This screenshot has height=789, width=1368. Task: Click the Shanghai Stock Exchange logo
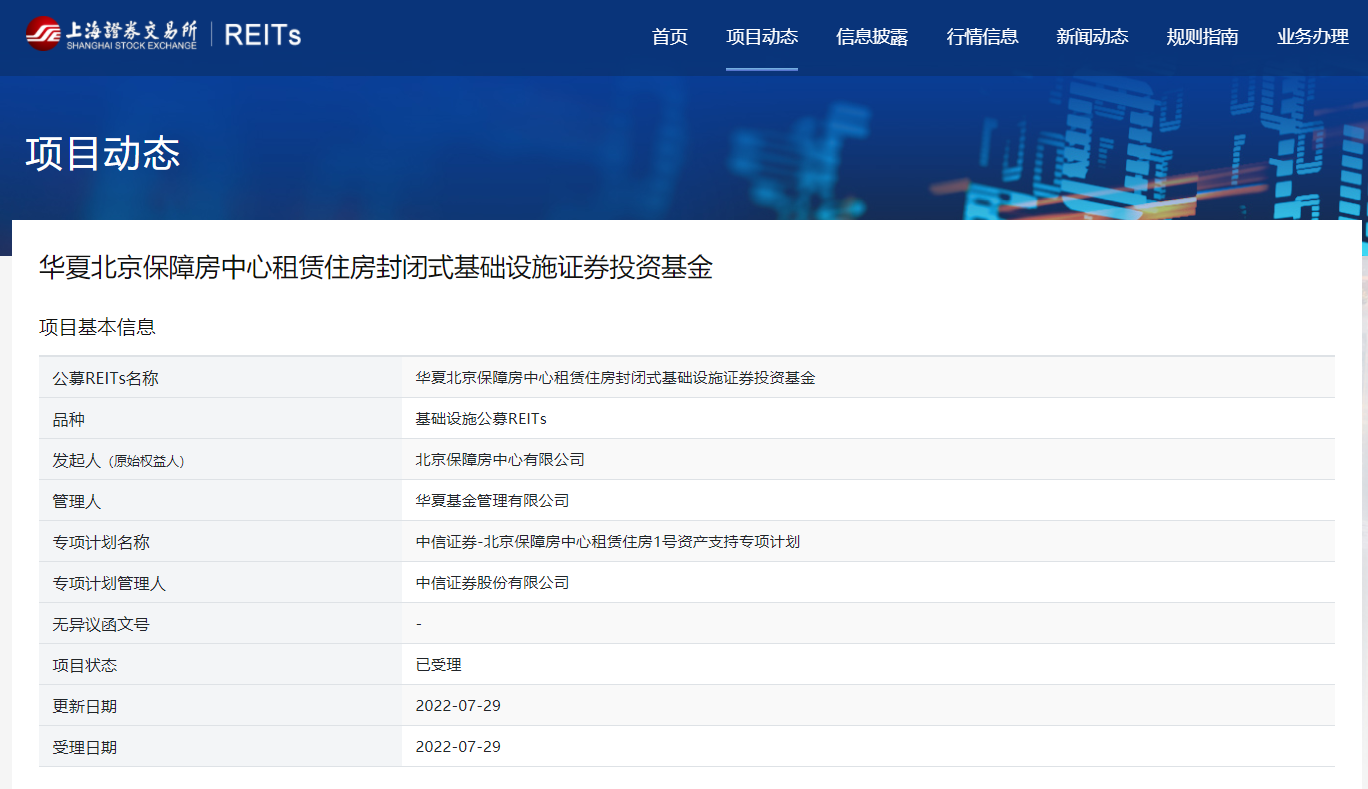(x=111, y=34)
